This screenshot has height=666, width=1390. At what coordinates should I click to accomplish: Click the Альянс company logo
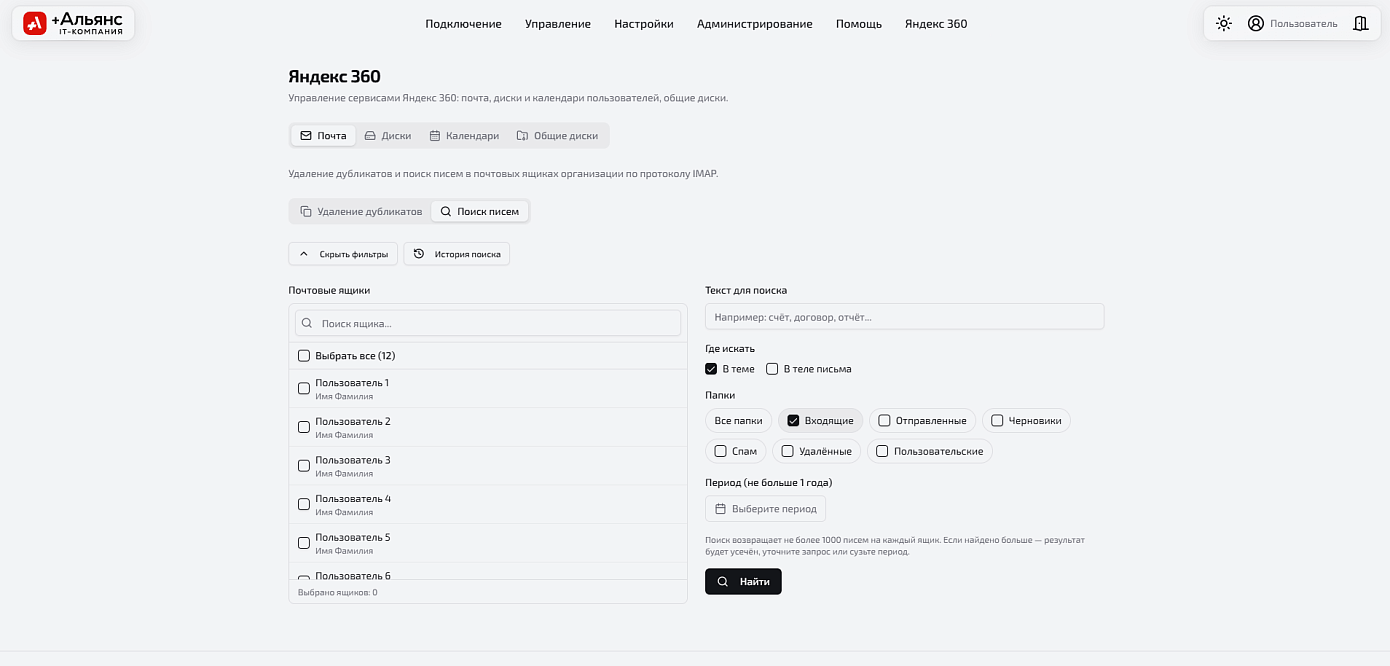pyautogui.click(x=73, y=23)
